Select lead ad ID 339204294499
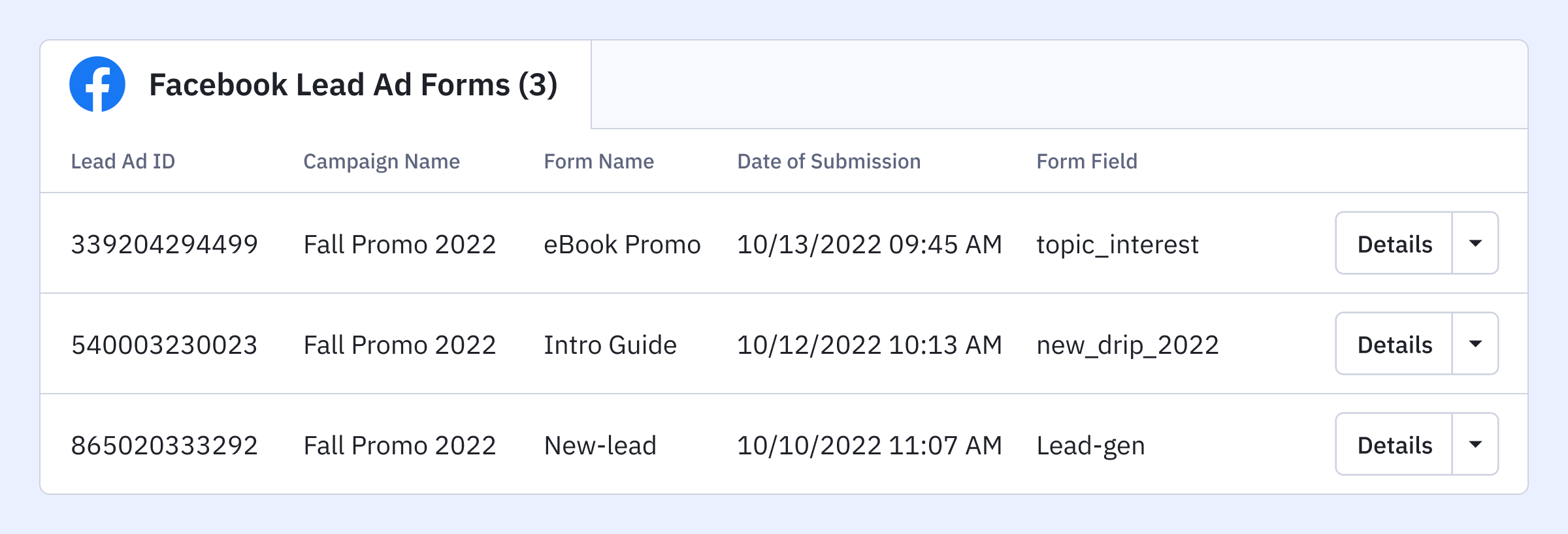The height and width of the screenshot is (534, 1568). click(164, 244)
